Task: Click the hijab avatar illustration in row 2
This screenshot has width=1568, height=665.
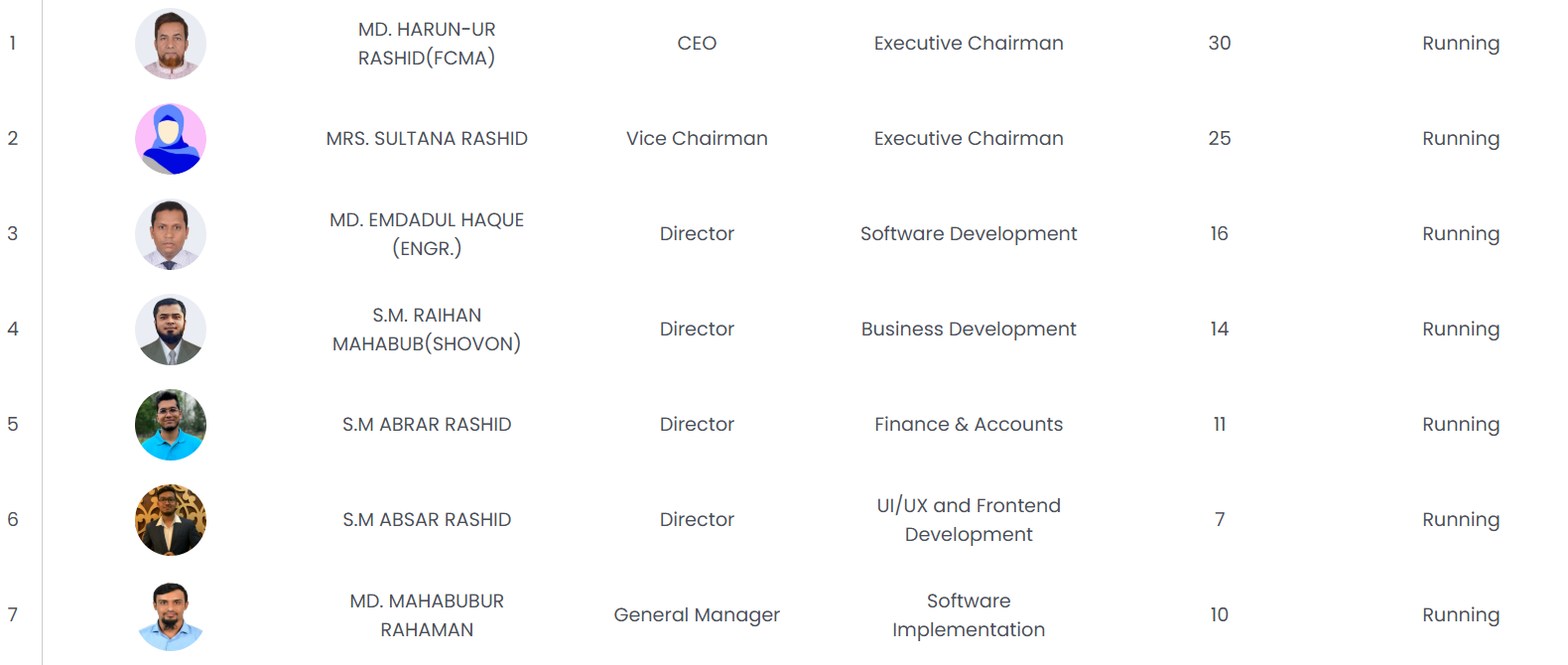Action: (x=171, y=139)
